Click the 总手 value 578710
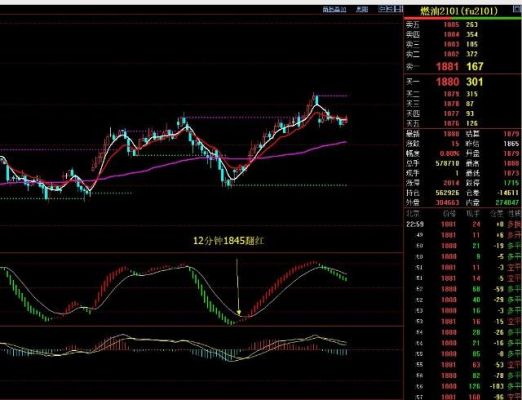The width and height of the screenshot is (522, 400). click(x=447, y=163)
